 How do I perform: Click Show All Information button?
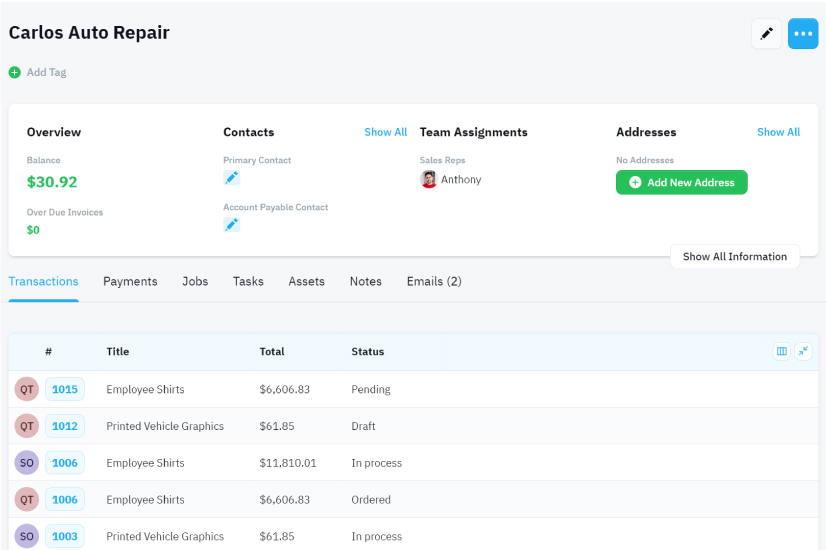[735, 257]
